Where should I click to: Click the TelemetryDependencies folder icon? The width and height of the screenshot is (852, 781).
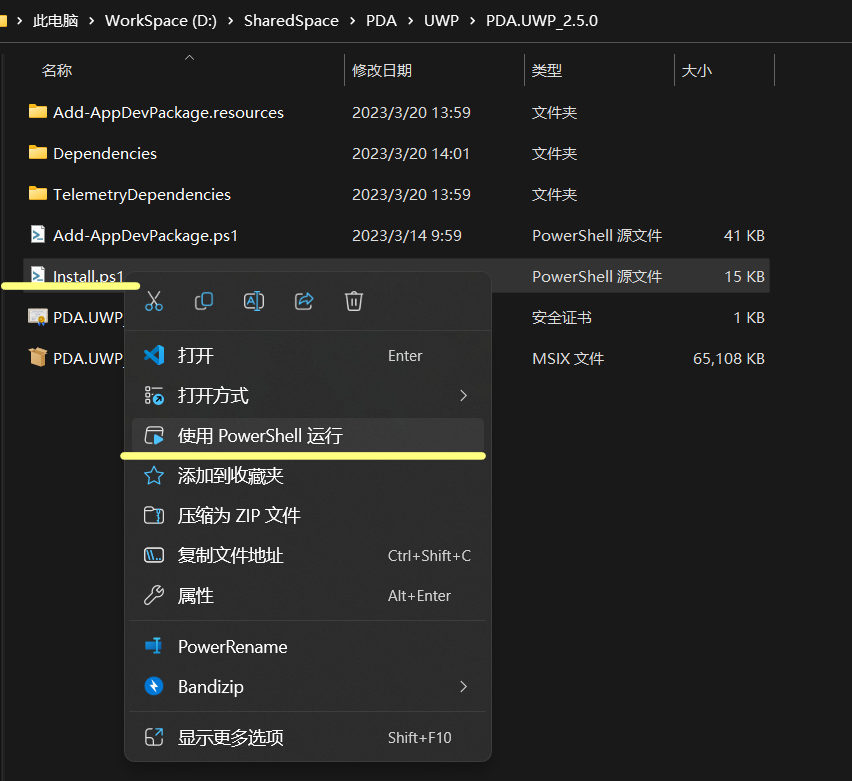click(37, 193)
